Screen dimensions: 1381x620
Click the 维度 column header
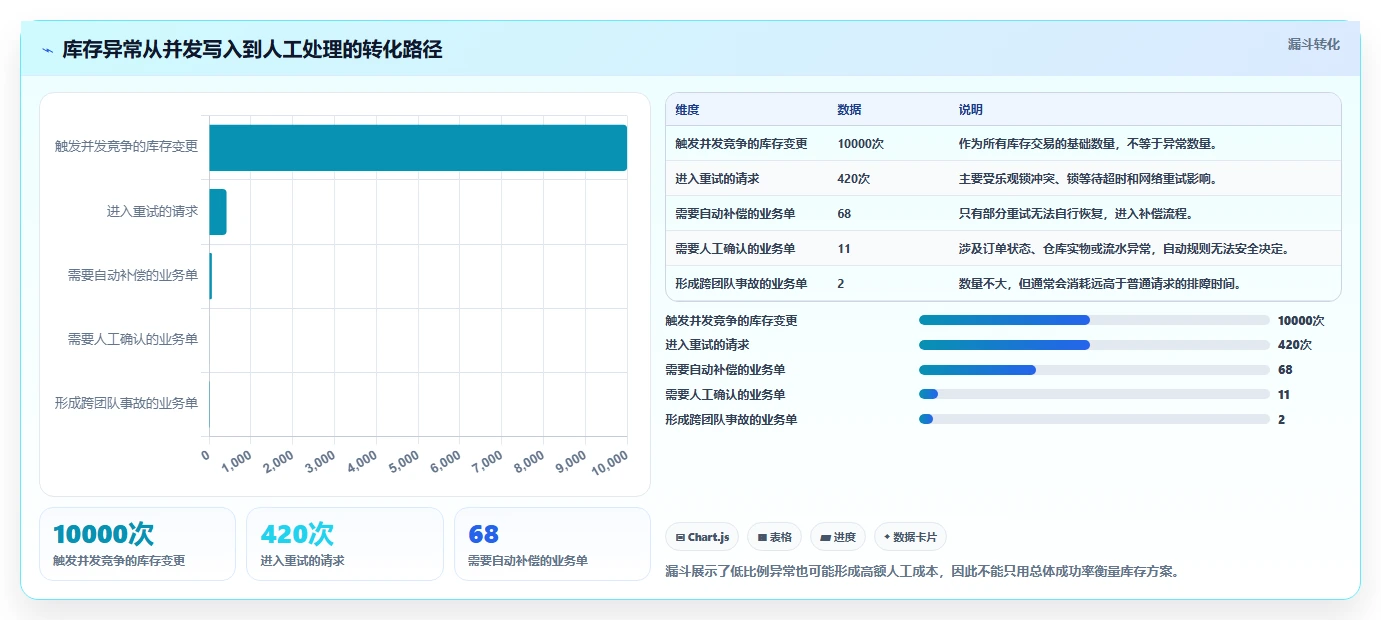[x=687, y=110]
